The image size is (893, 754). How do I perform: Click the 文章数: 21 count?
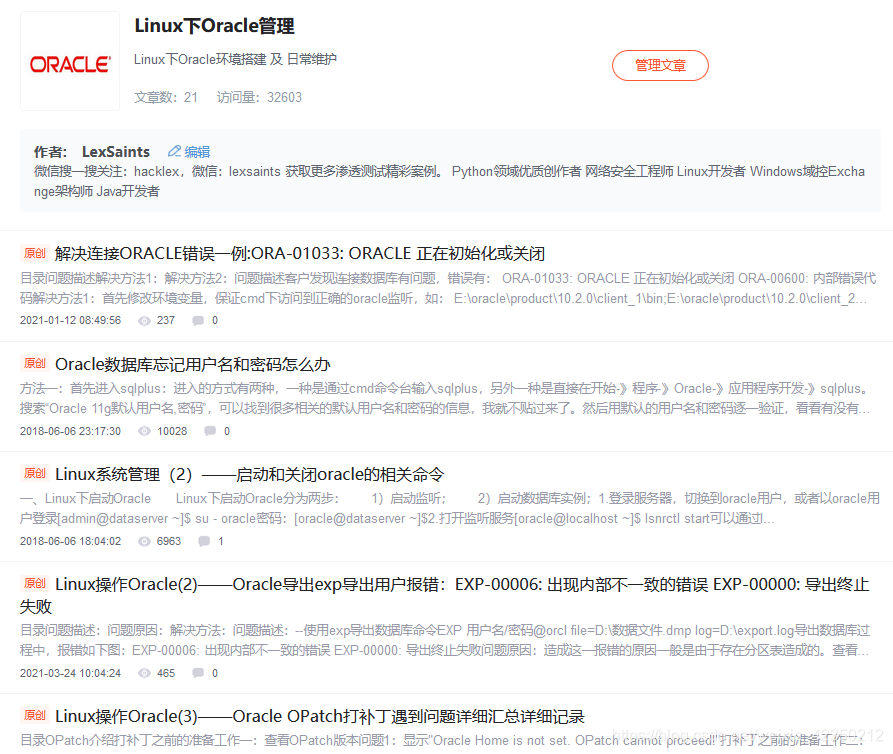(166, 97)
